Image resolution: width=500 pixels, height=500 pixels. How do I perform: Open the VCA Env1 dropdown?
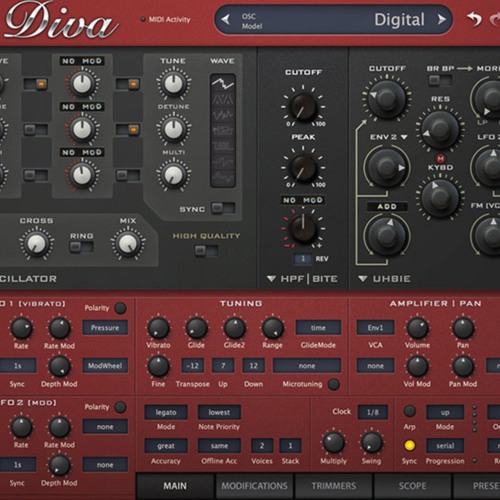point(375,328)
